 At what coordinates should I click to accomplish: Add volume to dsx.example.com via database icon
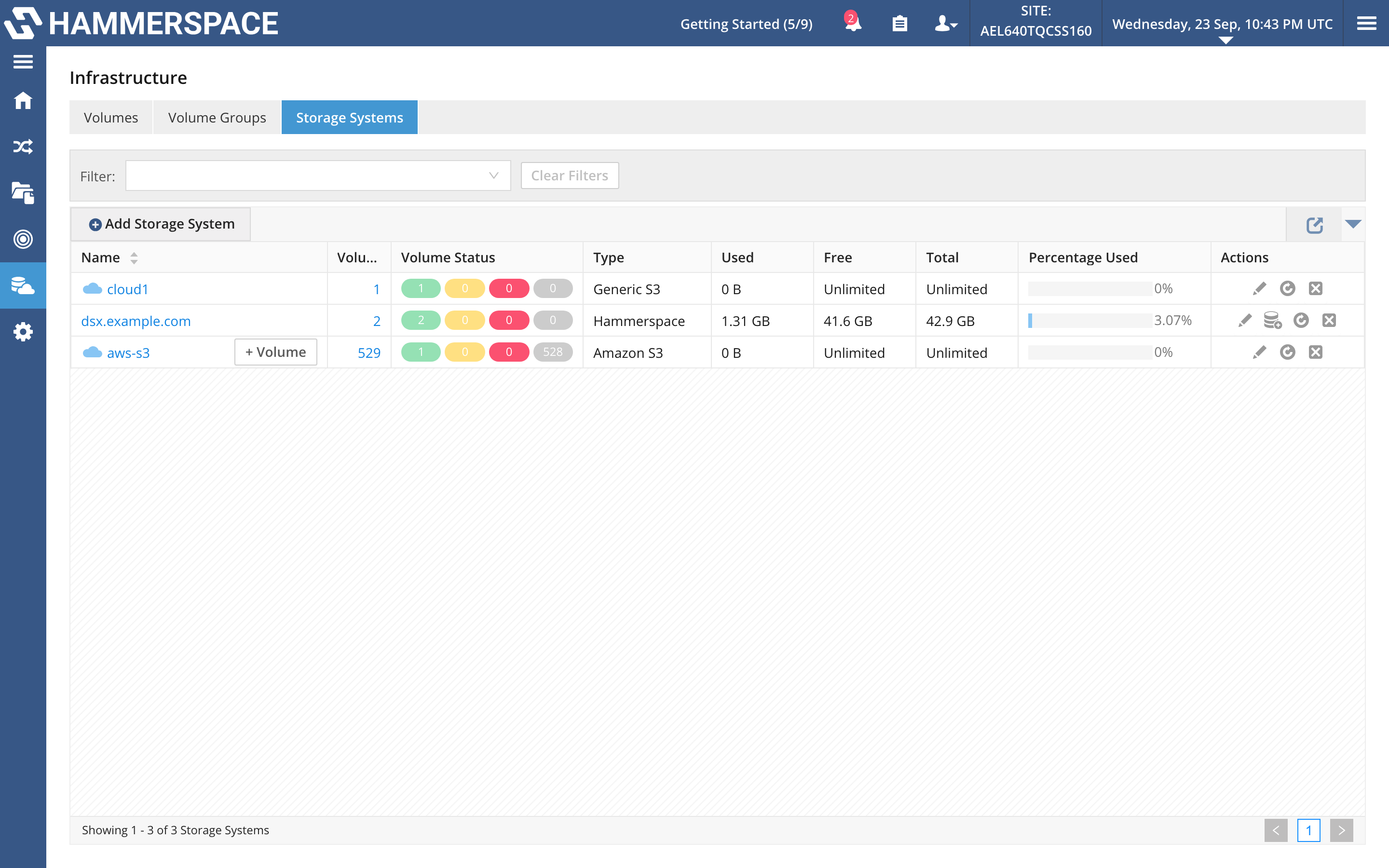1272,320
